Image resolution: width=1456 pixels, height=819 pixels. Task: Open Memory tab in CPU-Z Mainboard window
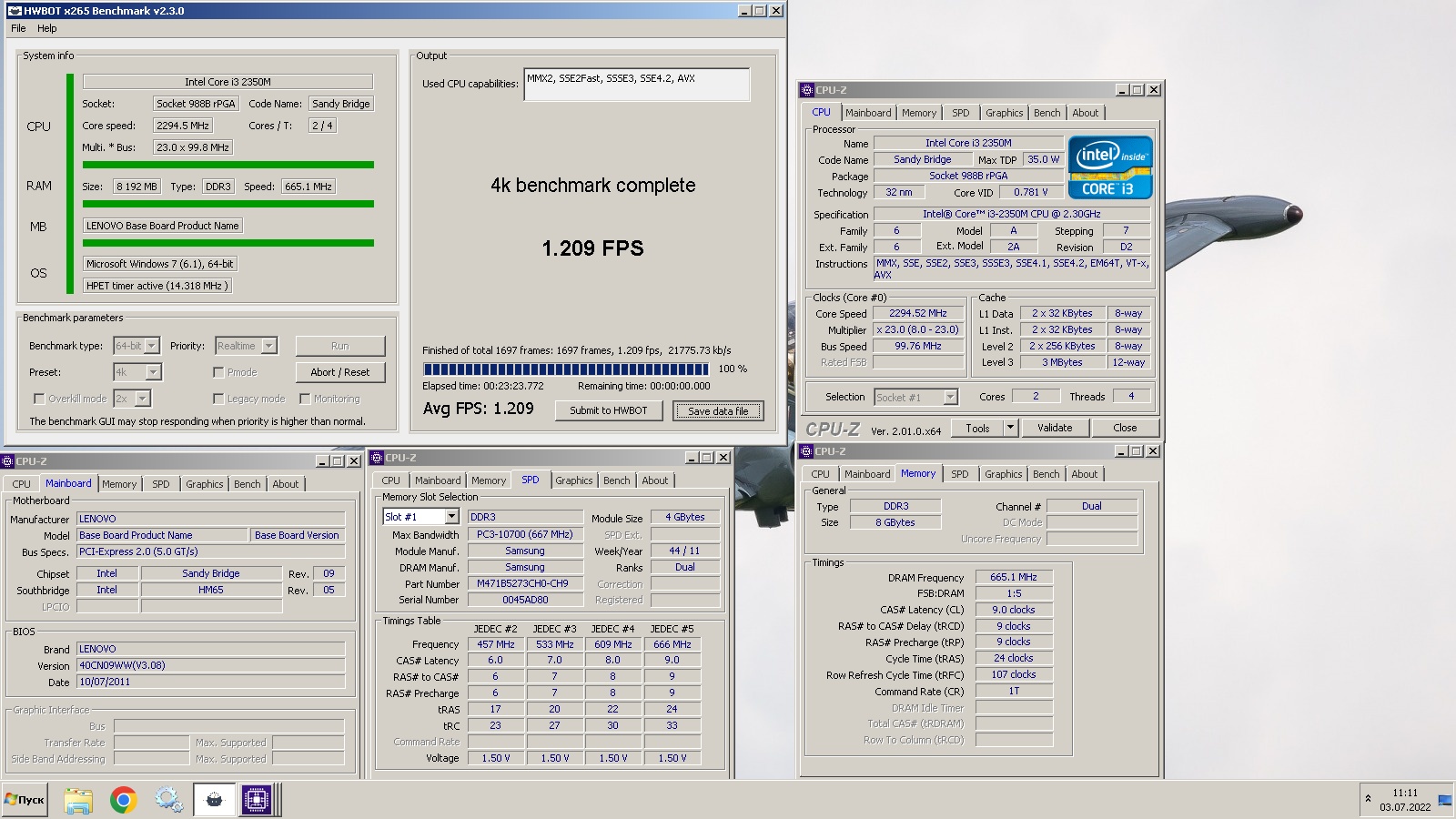[119, 484]
